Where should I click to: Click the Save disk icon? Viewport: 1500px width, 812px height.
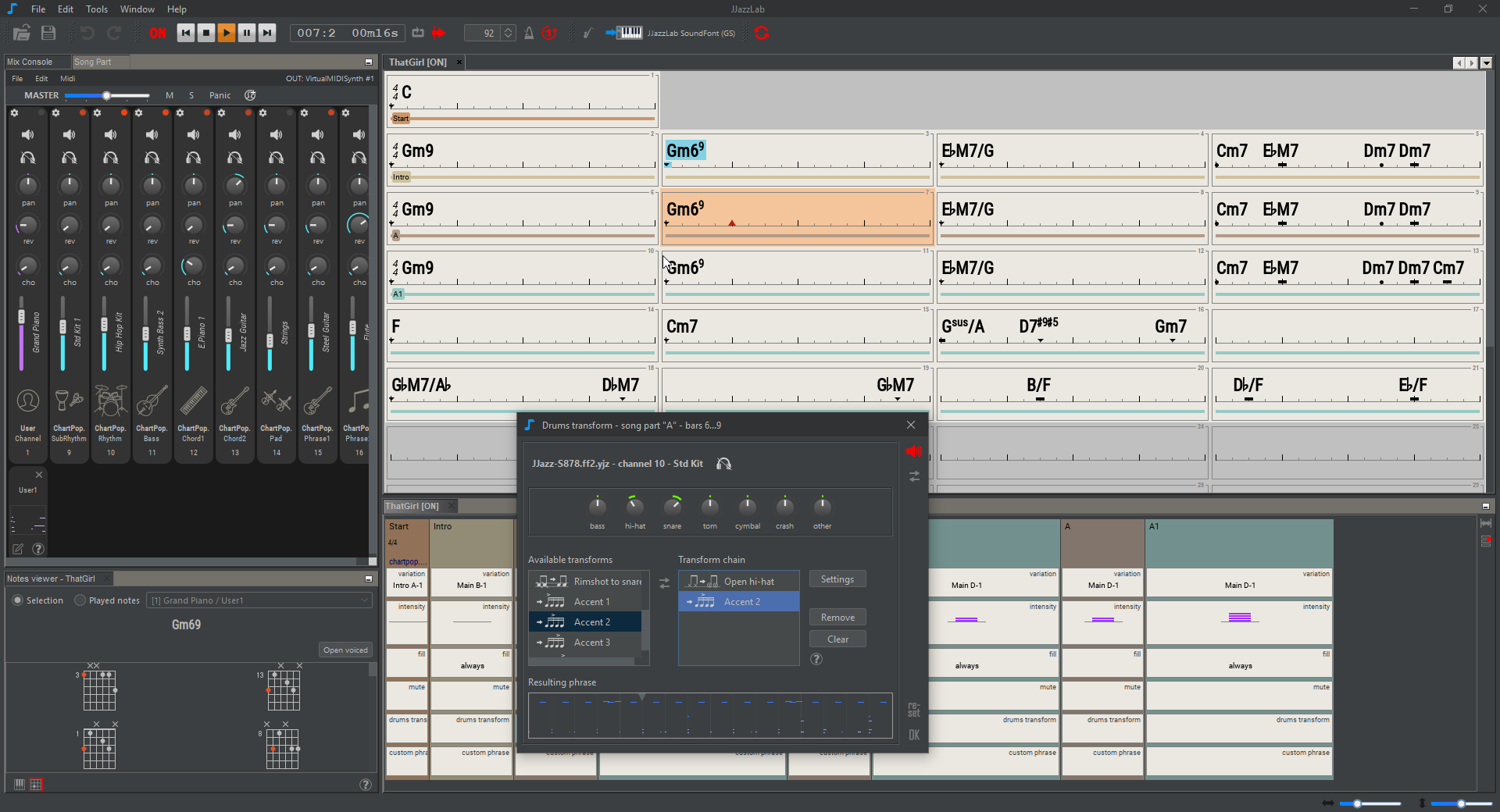pyautogui.click(x=48, y=33)
